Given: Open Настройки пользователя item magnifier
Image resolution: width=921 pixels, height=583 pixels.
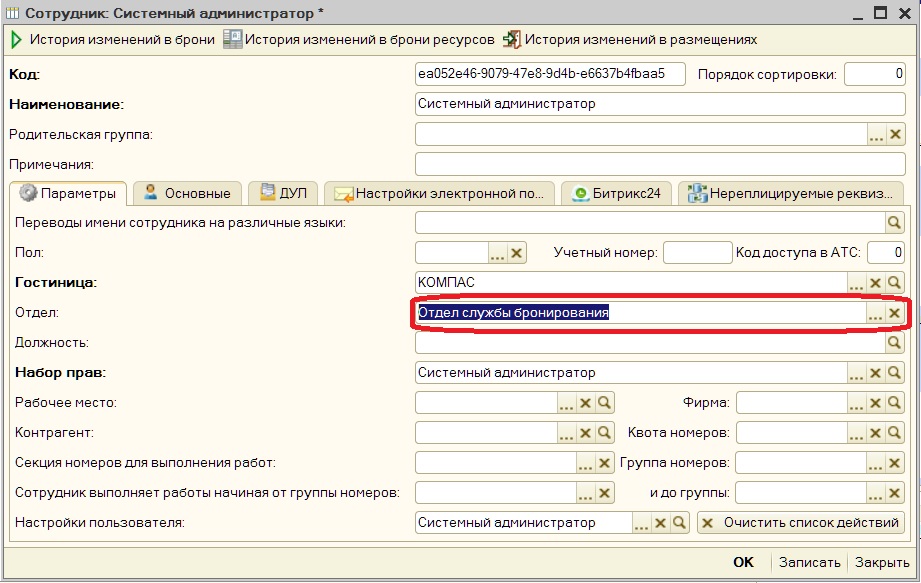Looking at the screenshot, I should click(x=679, y=523).
